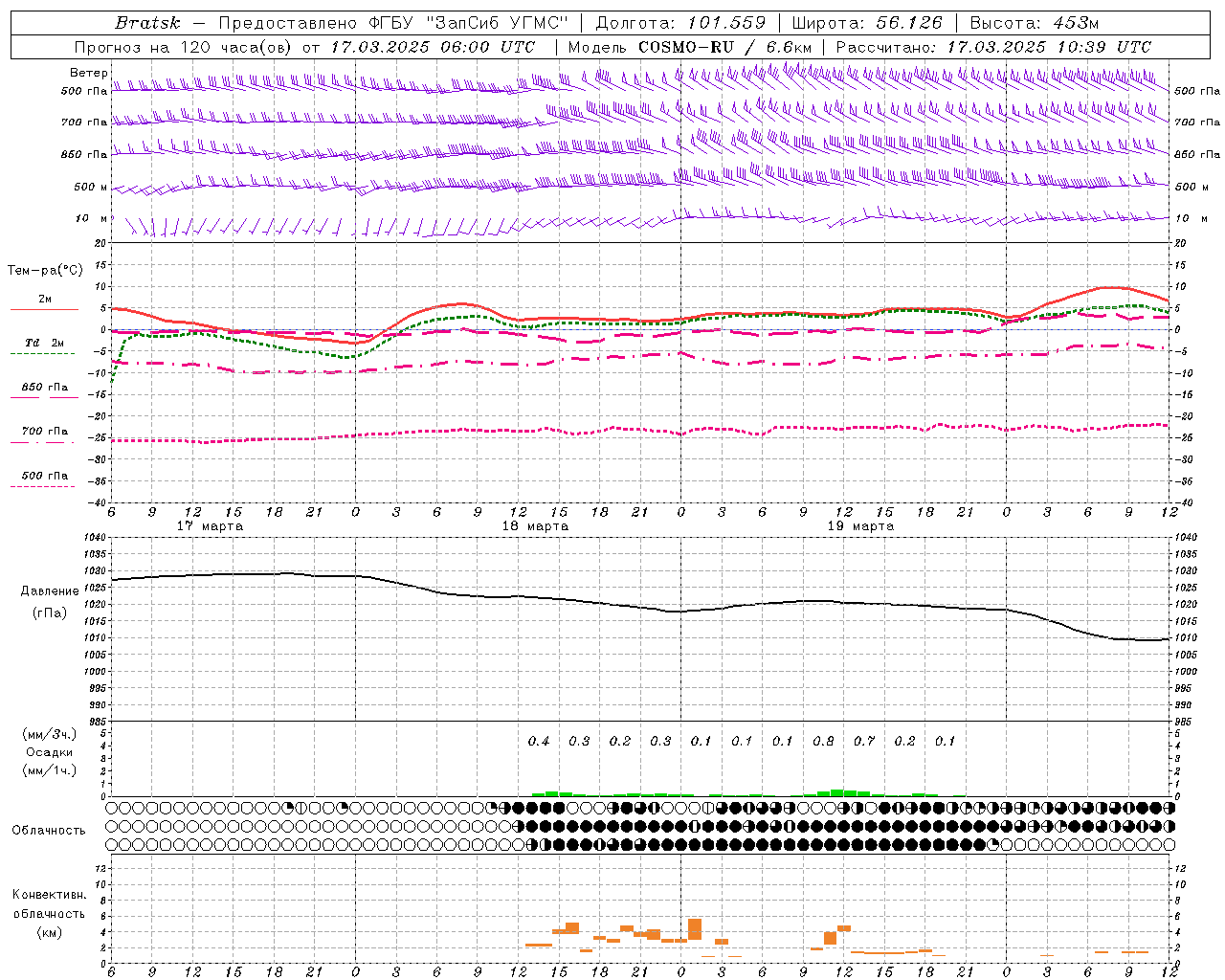Click the "19 марта" date label
1225x980 pixels.
[x=860, y=526]
